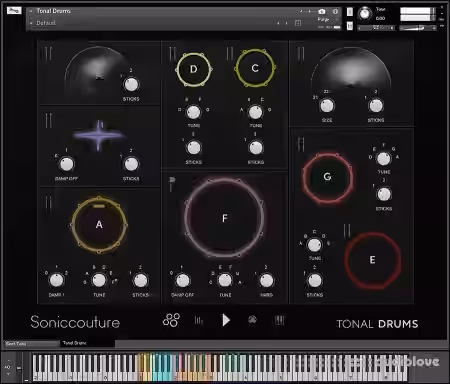
Task: Click the Tonal Drums instrument name
Action: 54,11
